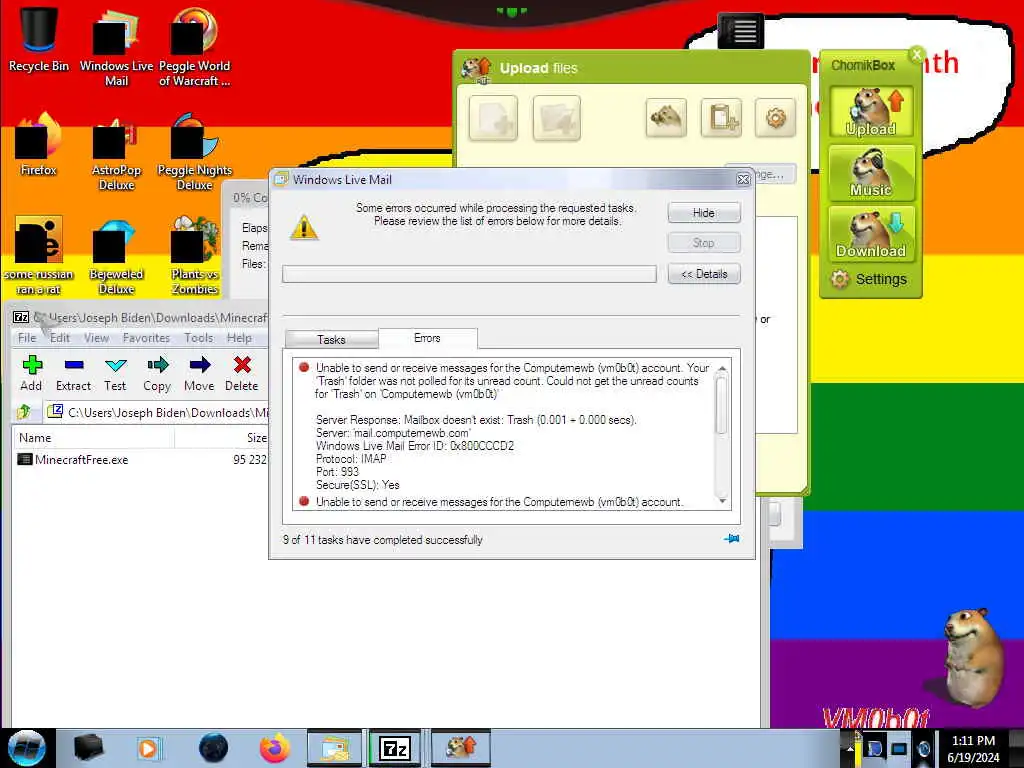Select MinecraftFree.exe in 7-Zip list
1024x768 pixels.
(81, 460)
